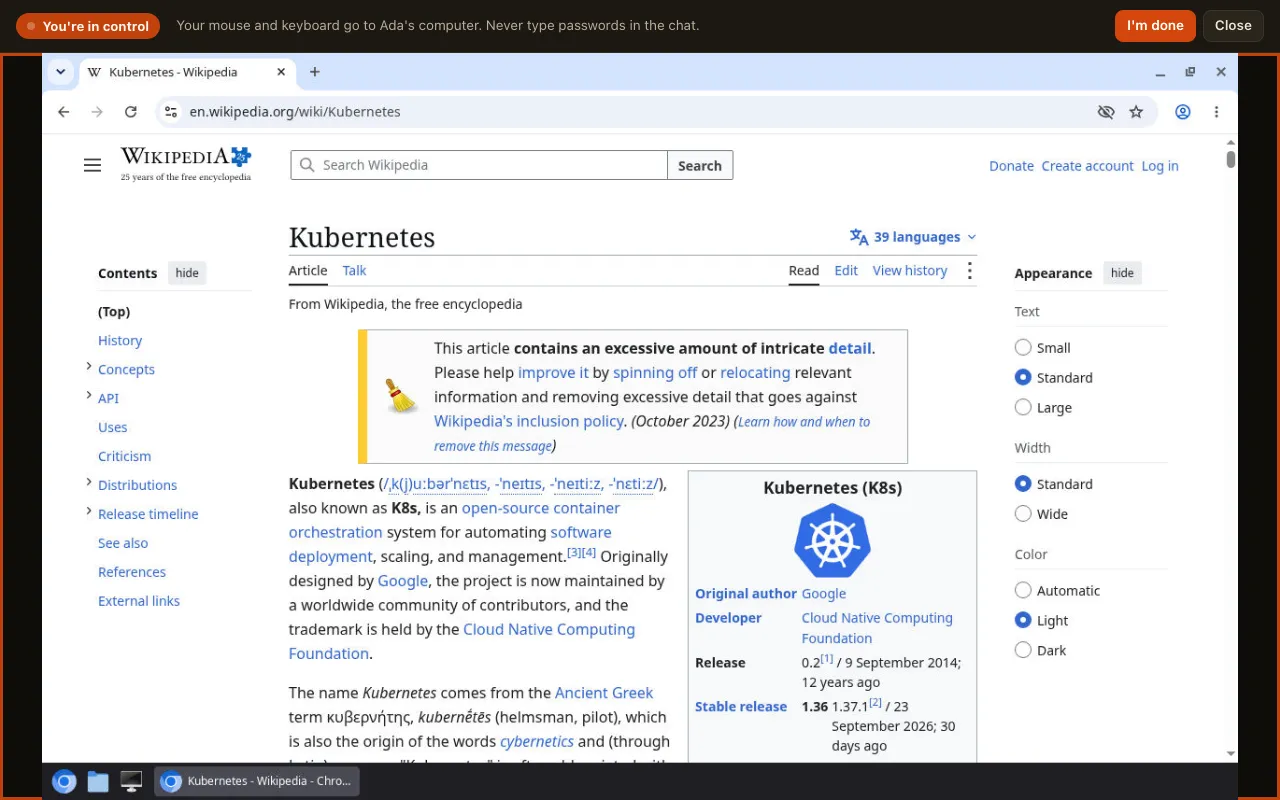Click the Search button
The height and width of the screenshot is (800, 1280).
pos(700,165)
